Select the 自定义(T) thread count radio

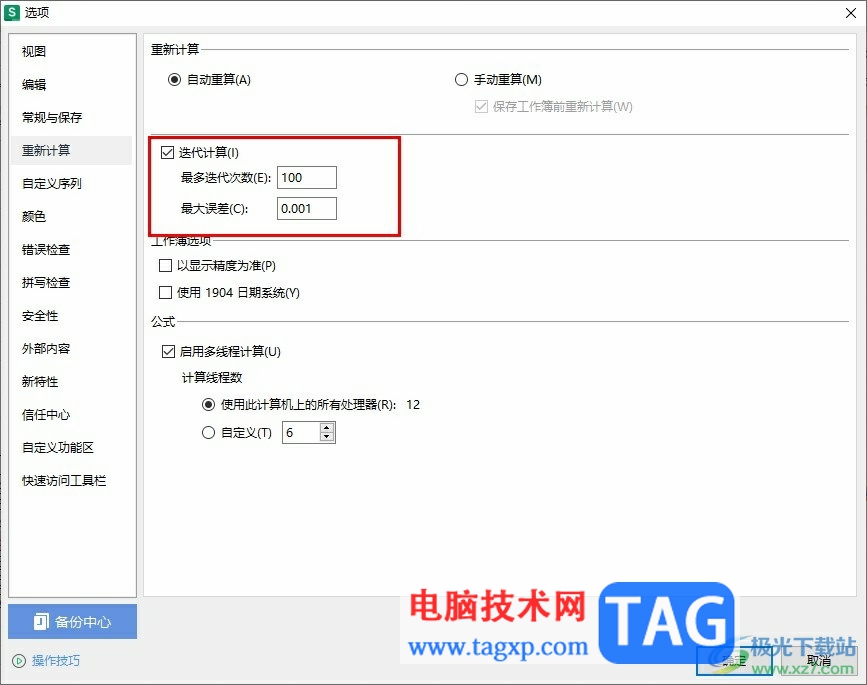208,432
